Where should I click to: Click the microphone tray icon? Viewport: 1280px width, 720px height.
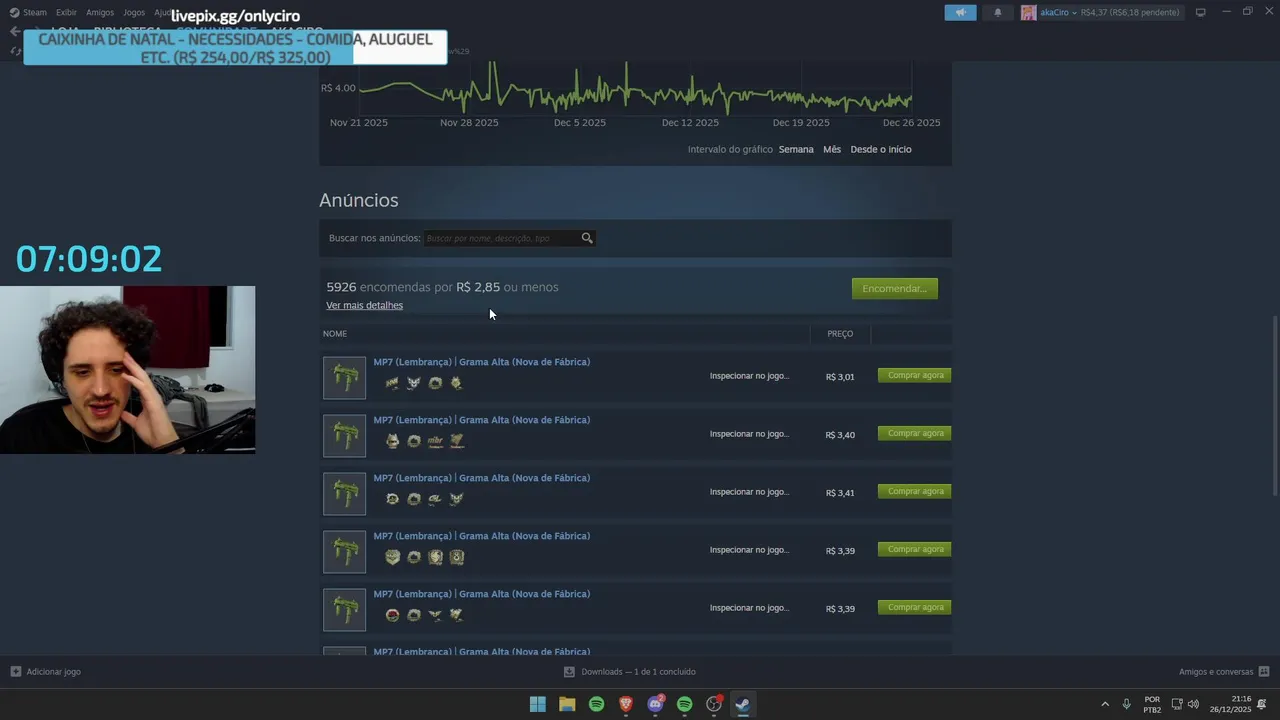pyautogui.click(x=1126, y=704)
